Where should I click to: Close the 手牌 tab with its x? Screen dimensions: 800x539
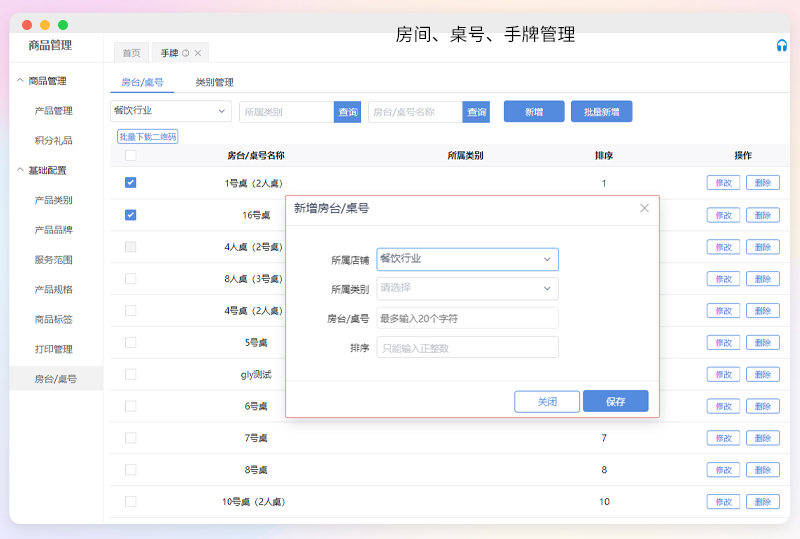pyautogui.click(x=198, y=53)
